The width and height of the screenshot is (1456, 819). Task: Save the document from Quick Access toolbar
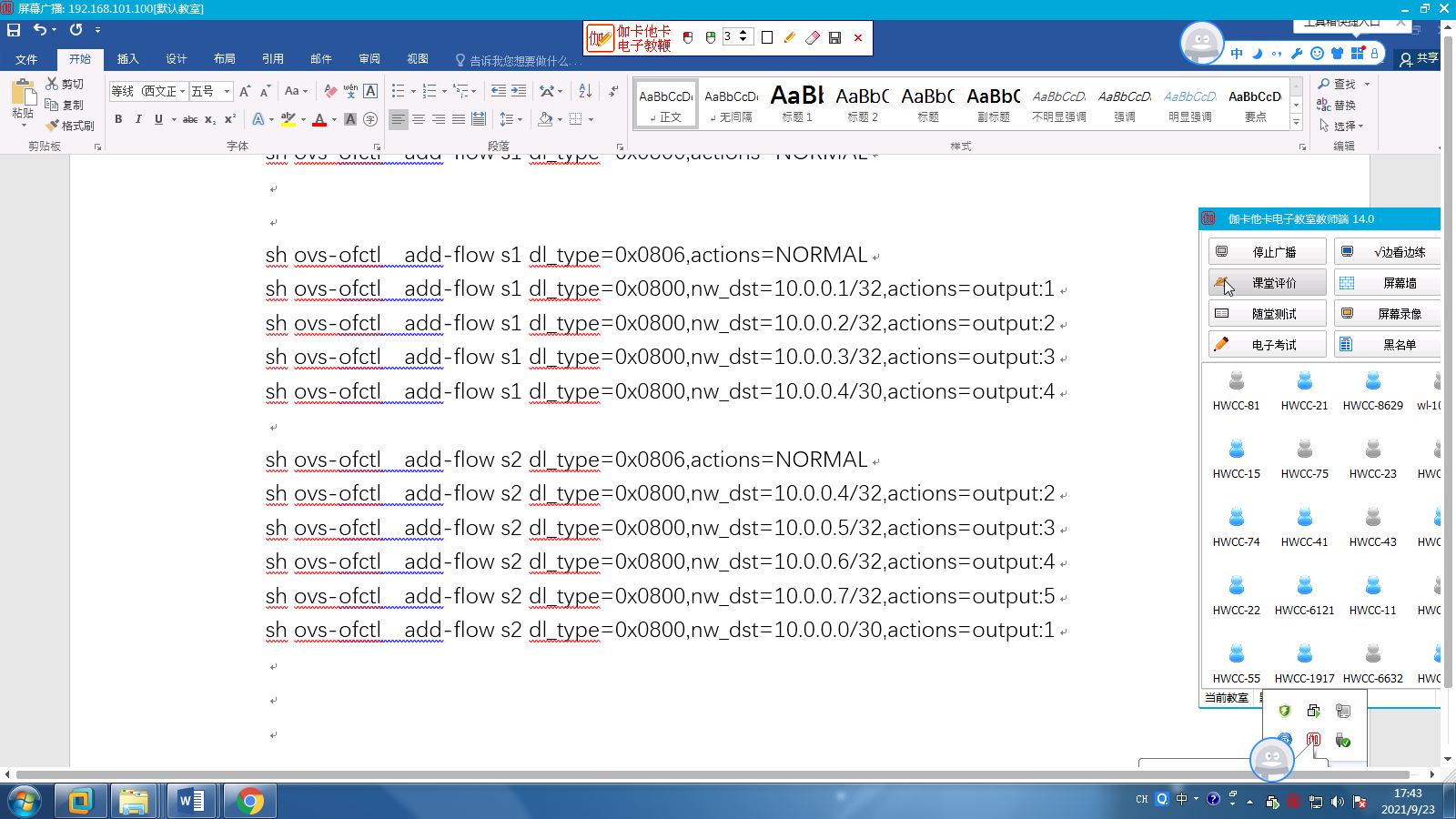14,30
